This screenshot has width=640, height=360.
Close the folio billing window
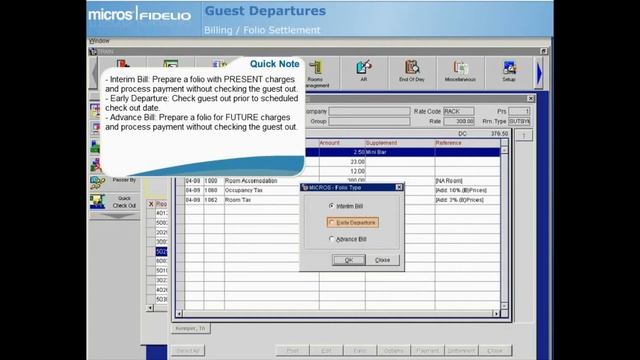tap(531, 98)
